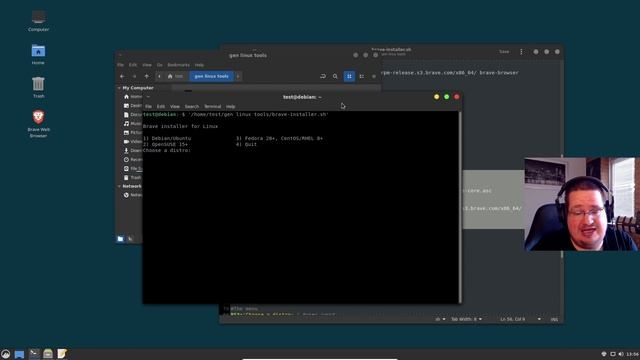Open terminal Search menu
Image resolution: width=640 pixels, height=360 pixels.
coord(191,107)
